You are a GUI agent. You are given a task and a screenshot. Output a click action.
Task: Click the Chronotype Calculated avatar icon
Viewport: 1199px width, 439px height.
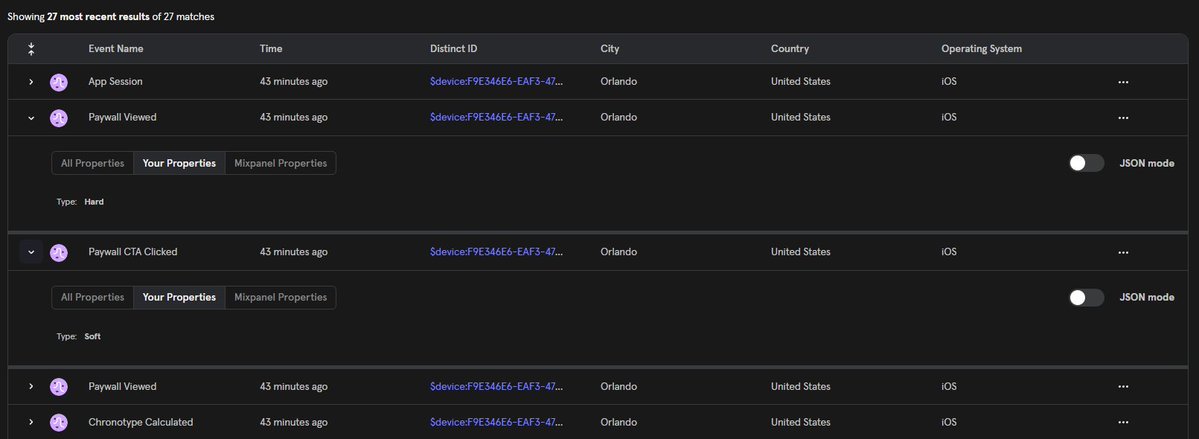pyautogui.click(x=58, y=422)
